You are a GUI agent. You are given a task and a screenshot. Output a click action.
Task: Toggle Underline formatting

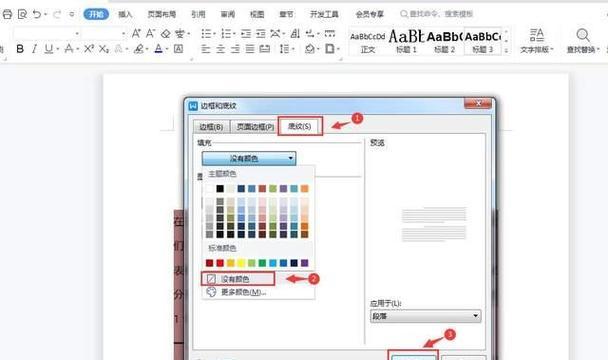pyautogui.click(x=48, y=49)
